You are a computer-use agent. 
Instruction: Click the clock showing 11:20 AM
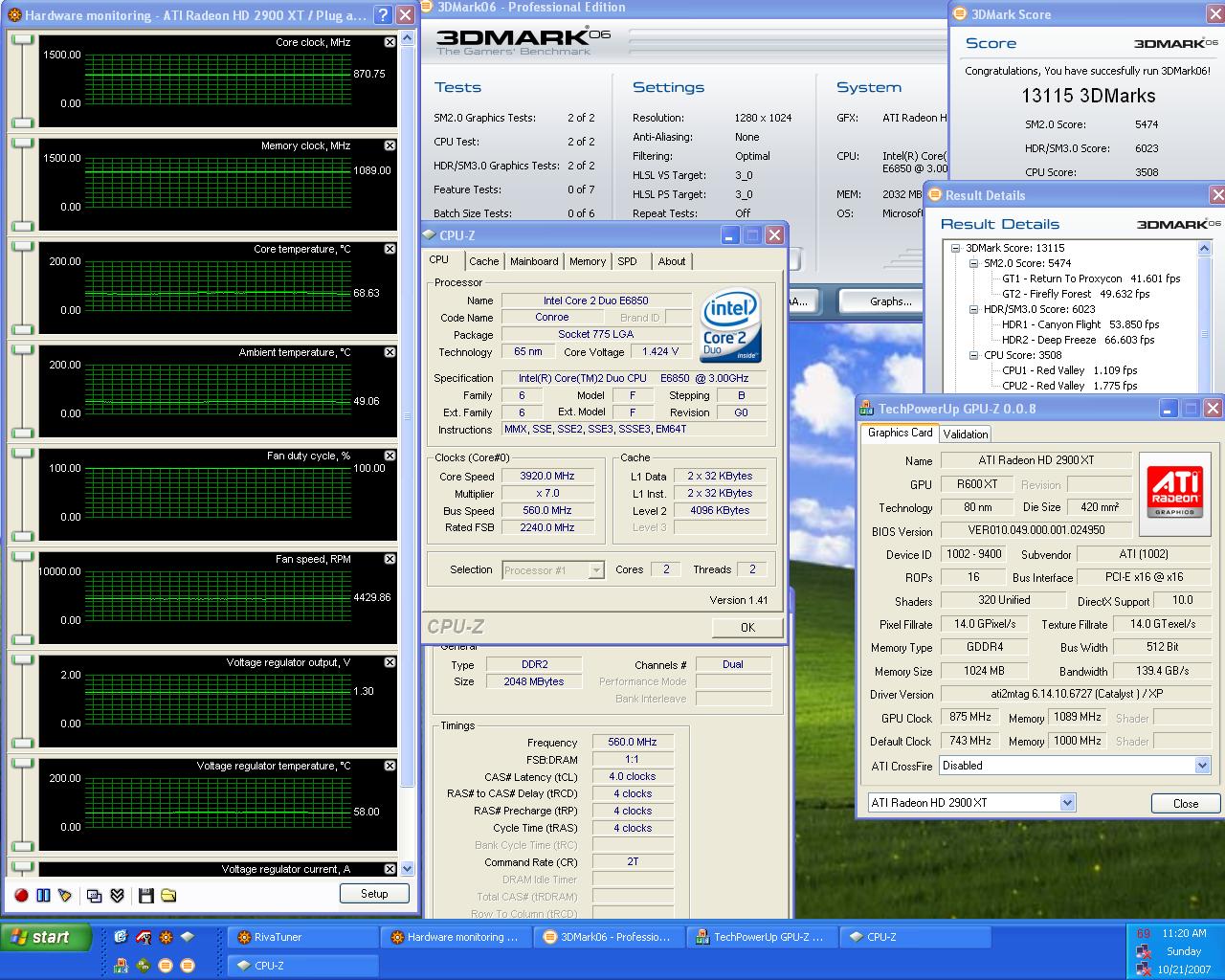click(1184, 933)
